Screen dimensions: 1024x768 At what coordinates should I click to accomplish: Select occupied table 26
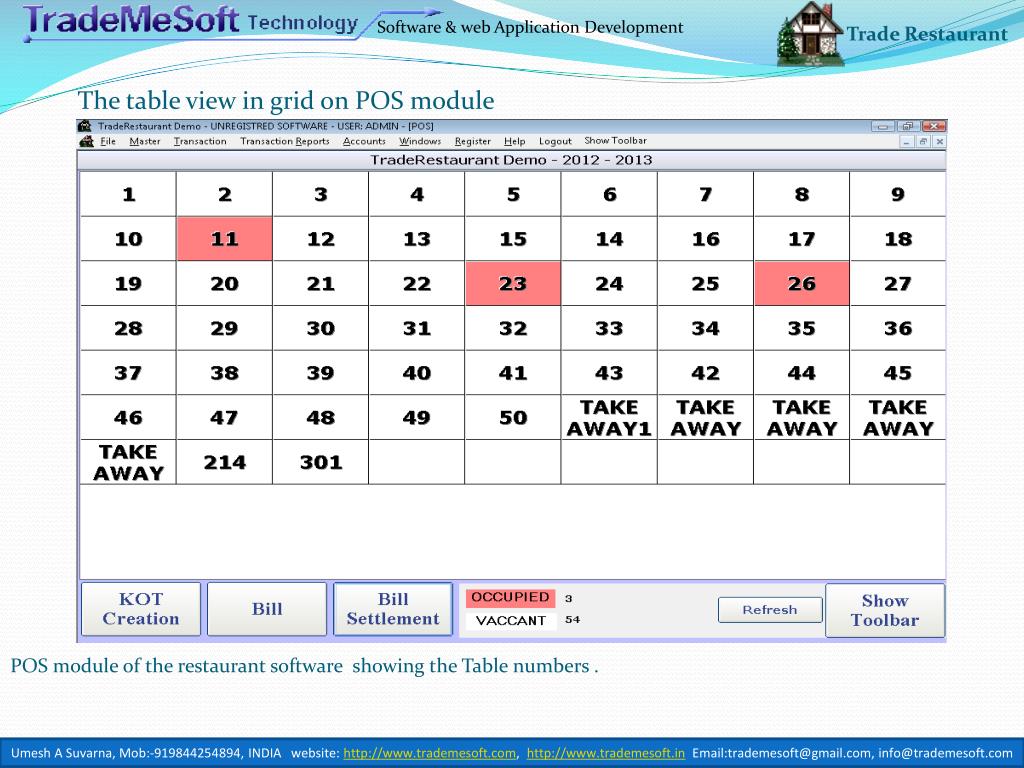(x=801, y=283)
